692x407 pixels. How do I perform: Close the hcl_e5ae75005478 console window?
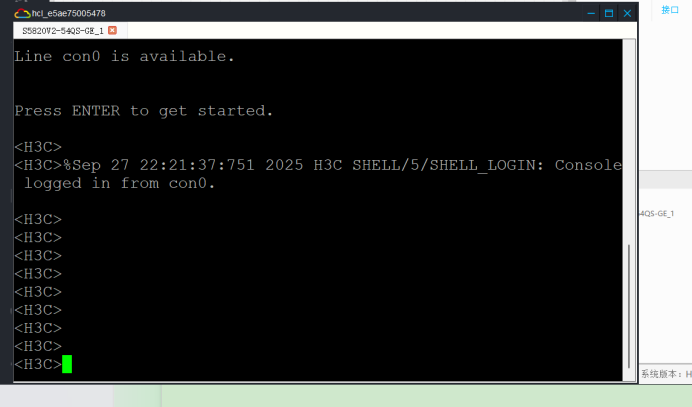627,14
